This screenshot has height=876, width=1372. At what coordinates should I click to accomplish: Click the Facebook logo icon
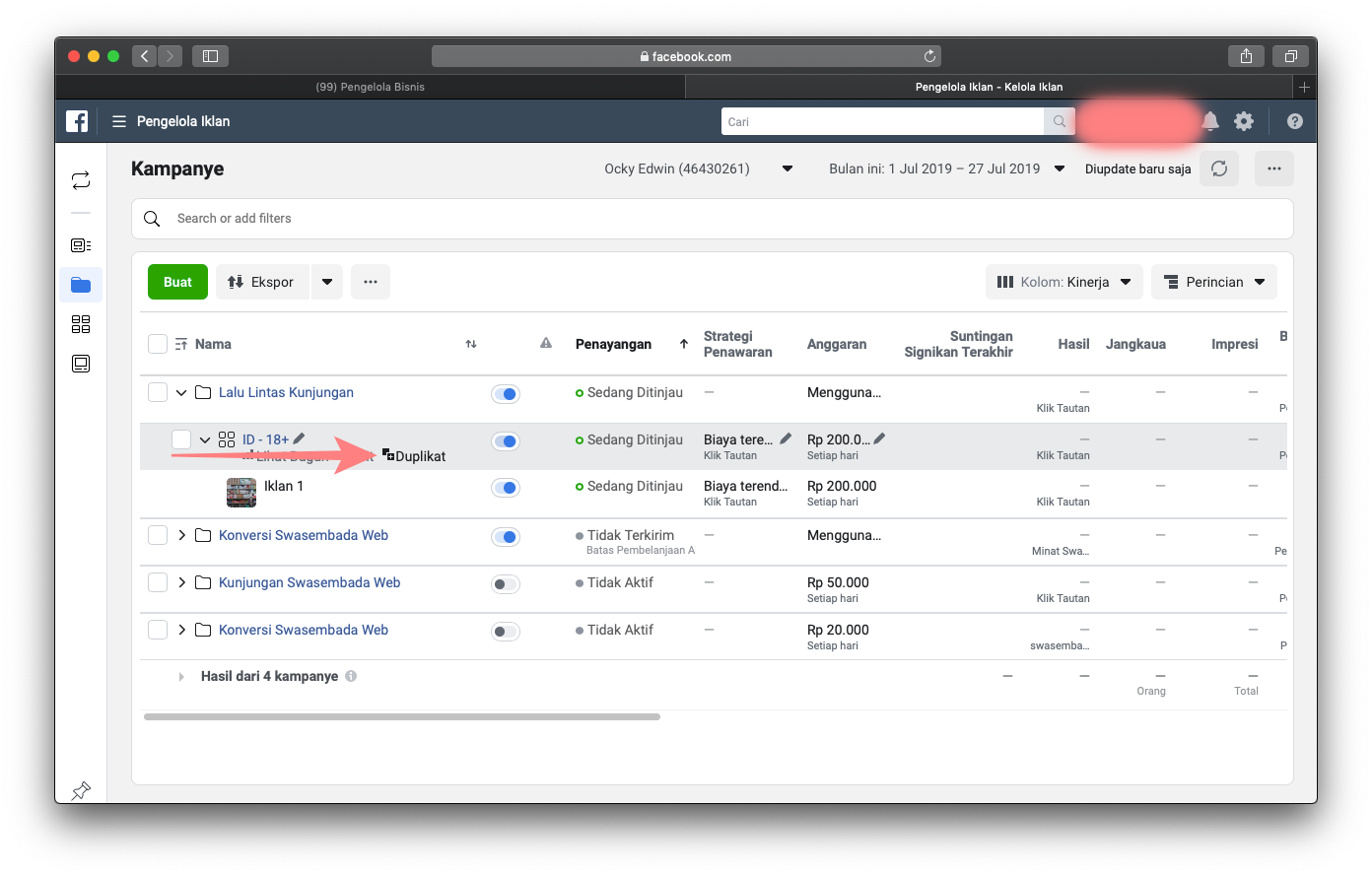(77, 121)
